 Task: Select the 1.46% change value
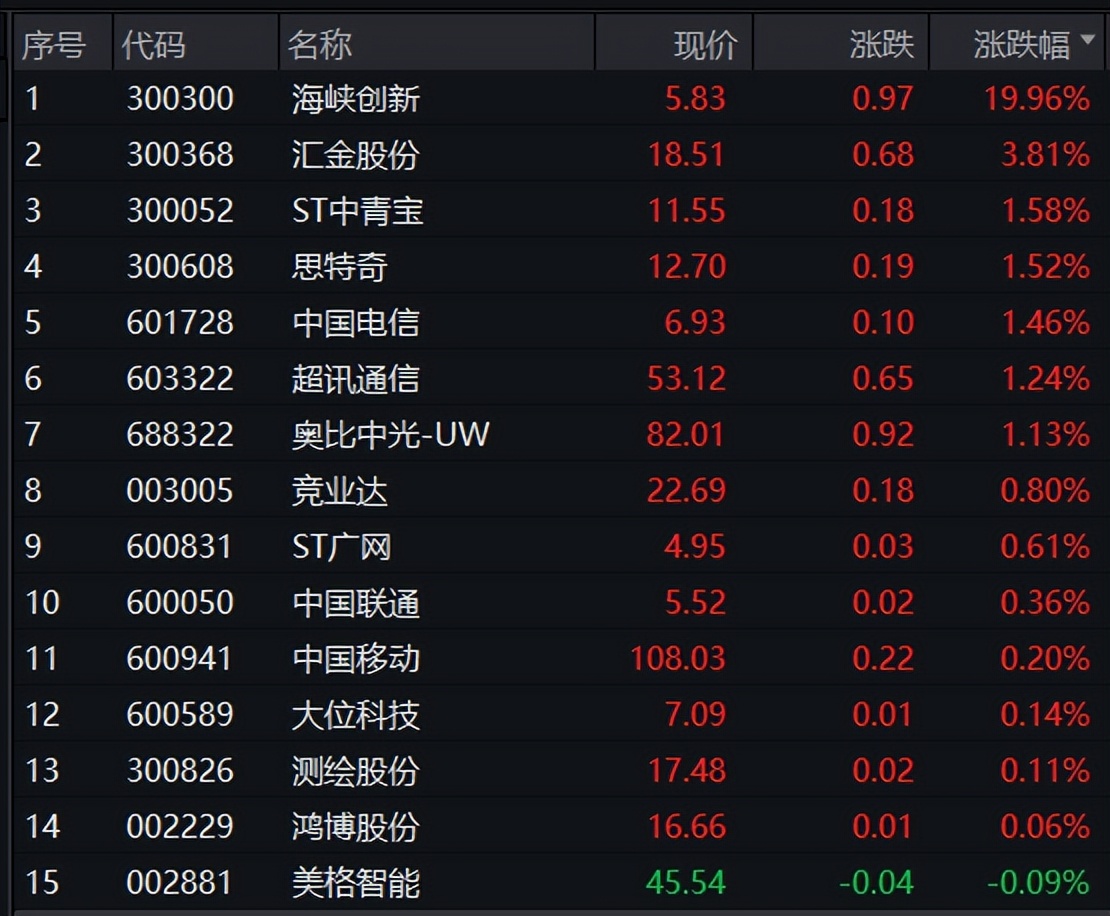pos(1046,323)
